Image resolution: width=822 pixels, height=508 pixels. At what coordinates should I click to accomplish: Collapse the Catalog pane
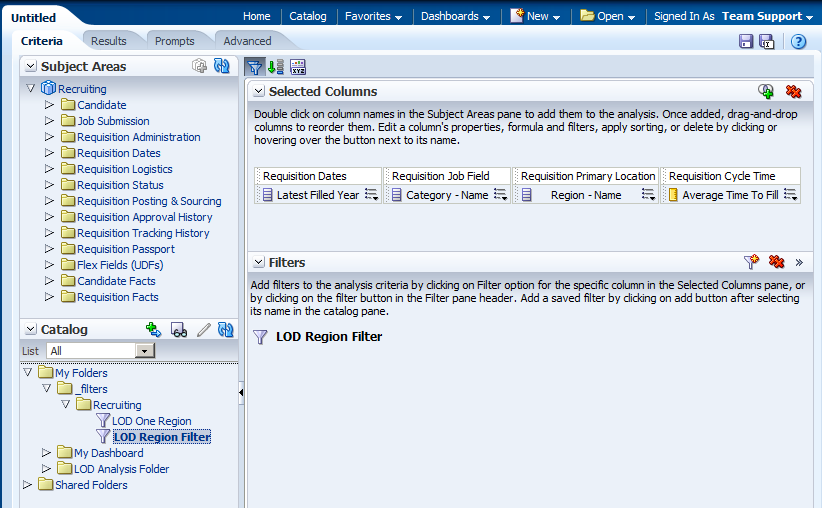click(x=31, y=329)
